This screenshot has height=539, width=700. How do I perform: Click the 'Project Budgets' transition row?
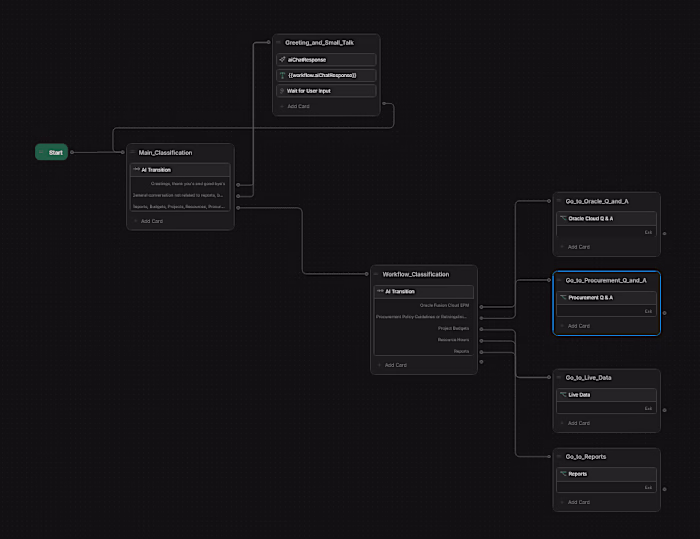(x=424, y=328)
